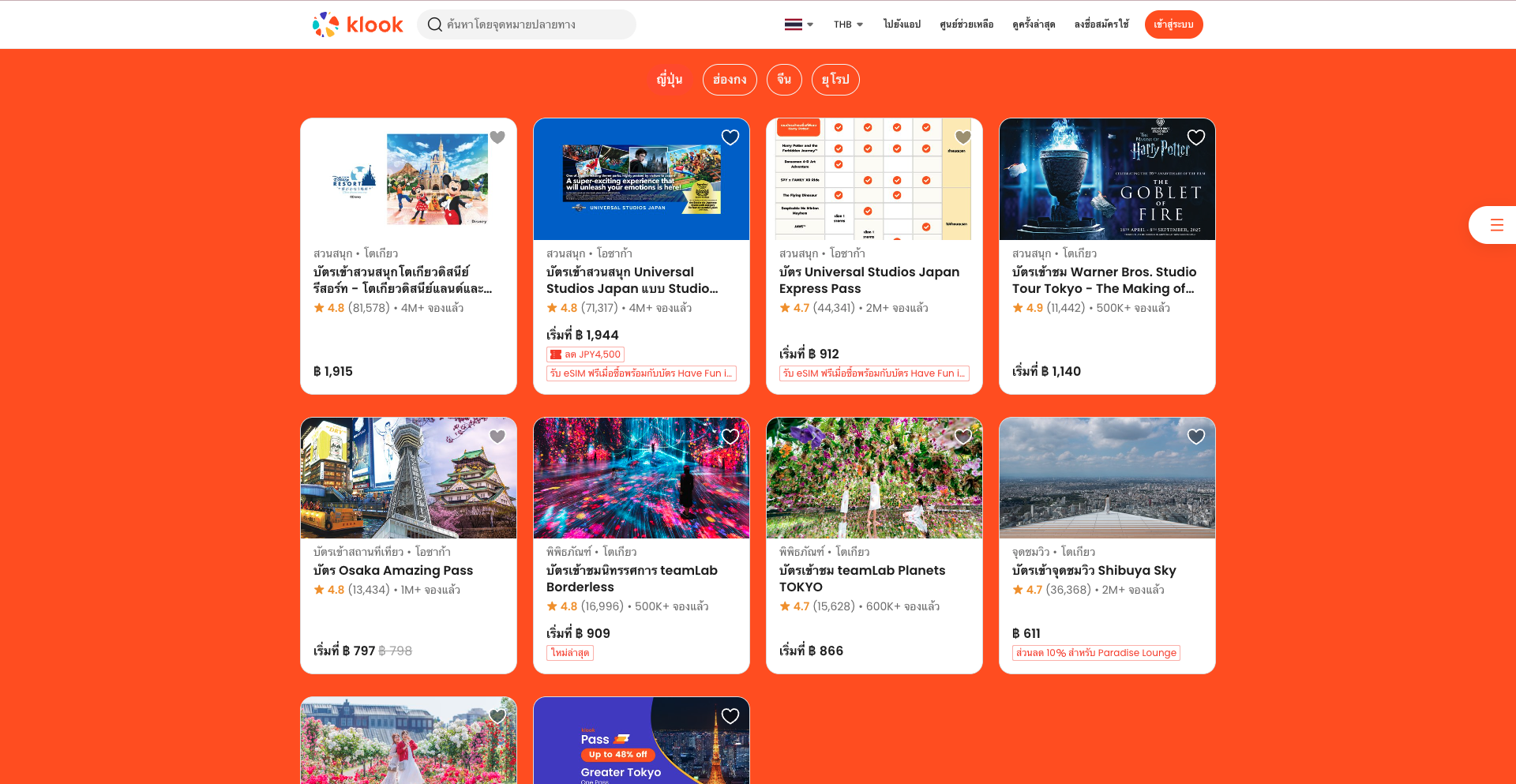1516x784 pixels.
Task: Favorite the Tokyo Disney Resort ticket card
Action: point(497,137)
